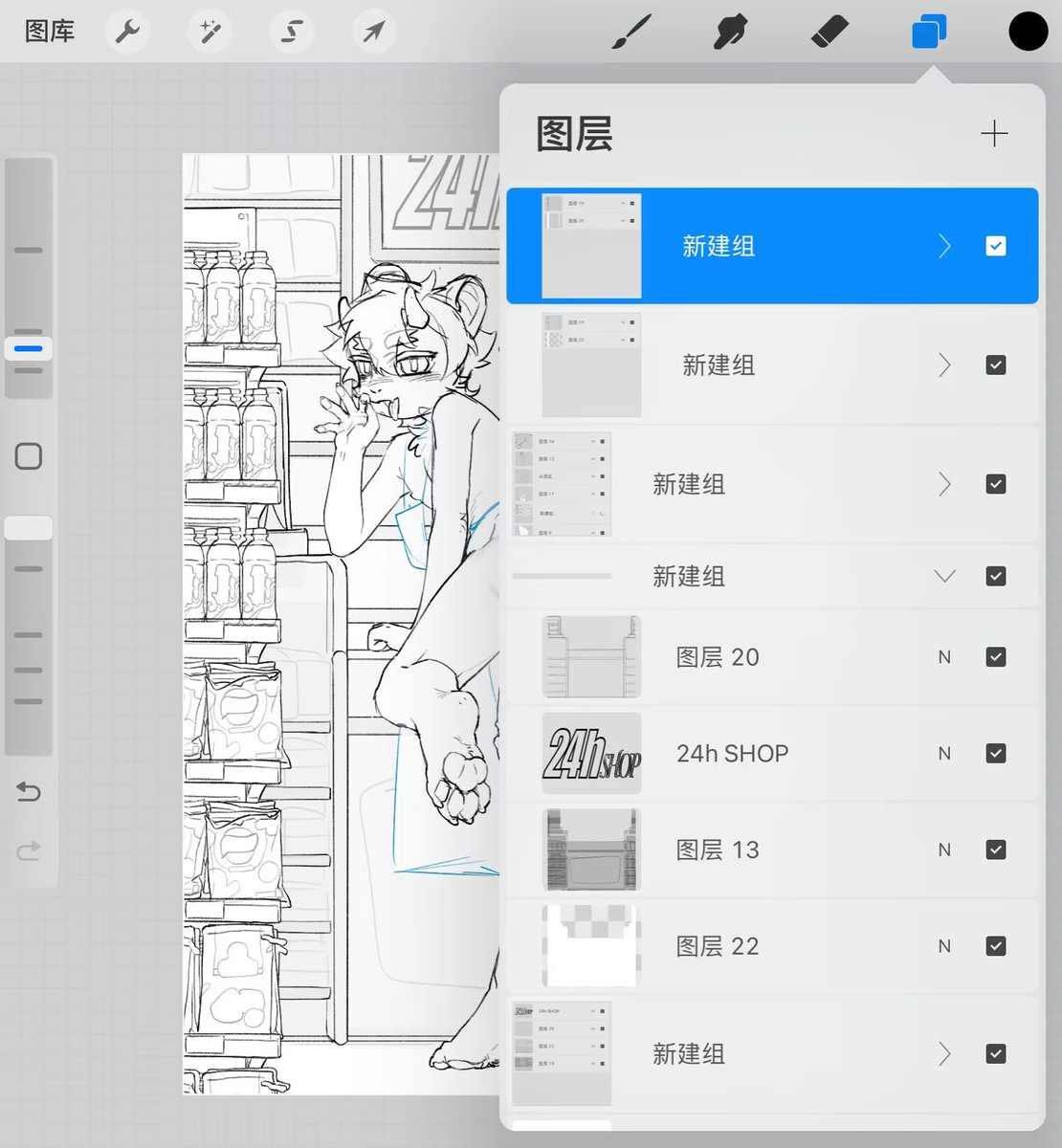This screenshot has height=1148, width=1062.
Task: Hide layer 图层 20
Action: (996, 657)
